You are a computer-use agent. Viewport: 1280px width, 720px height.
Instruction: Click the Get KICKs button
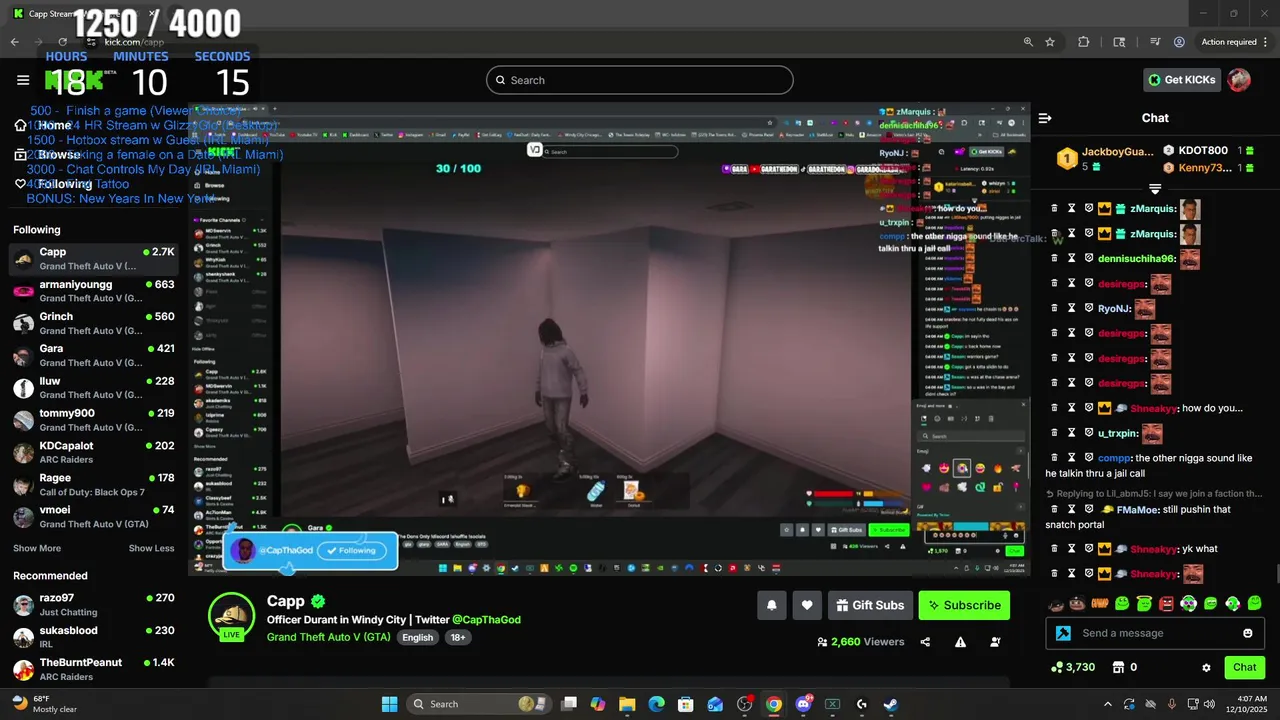[1182, 80]
